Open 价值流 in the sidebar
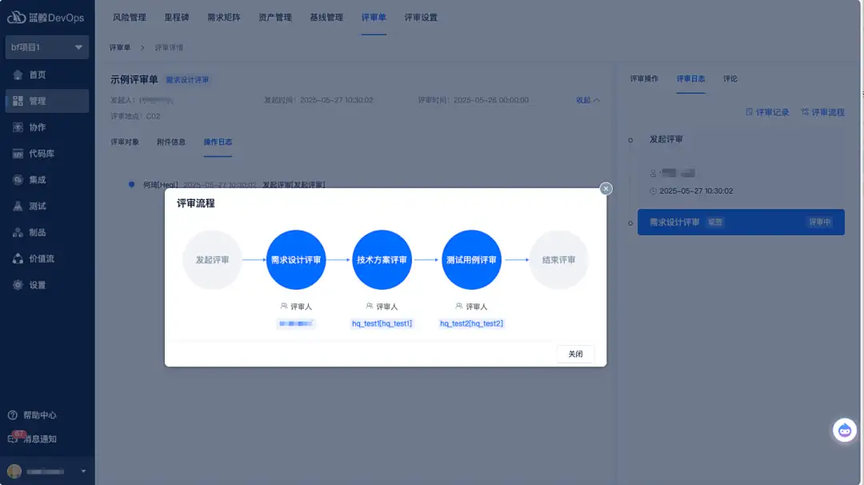The image size is (864, 485). click(x=47, y=258)
